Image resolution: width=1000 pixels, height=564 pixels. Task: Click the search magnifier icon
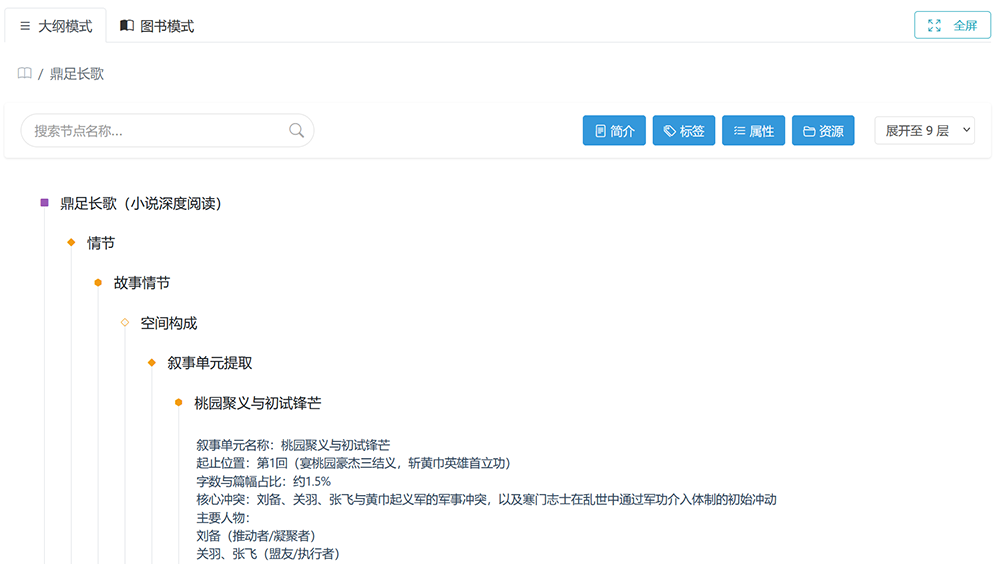[x=296, y=130]
